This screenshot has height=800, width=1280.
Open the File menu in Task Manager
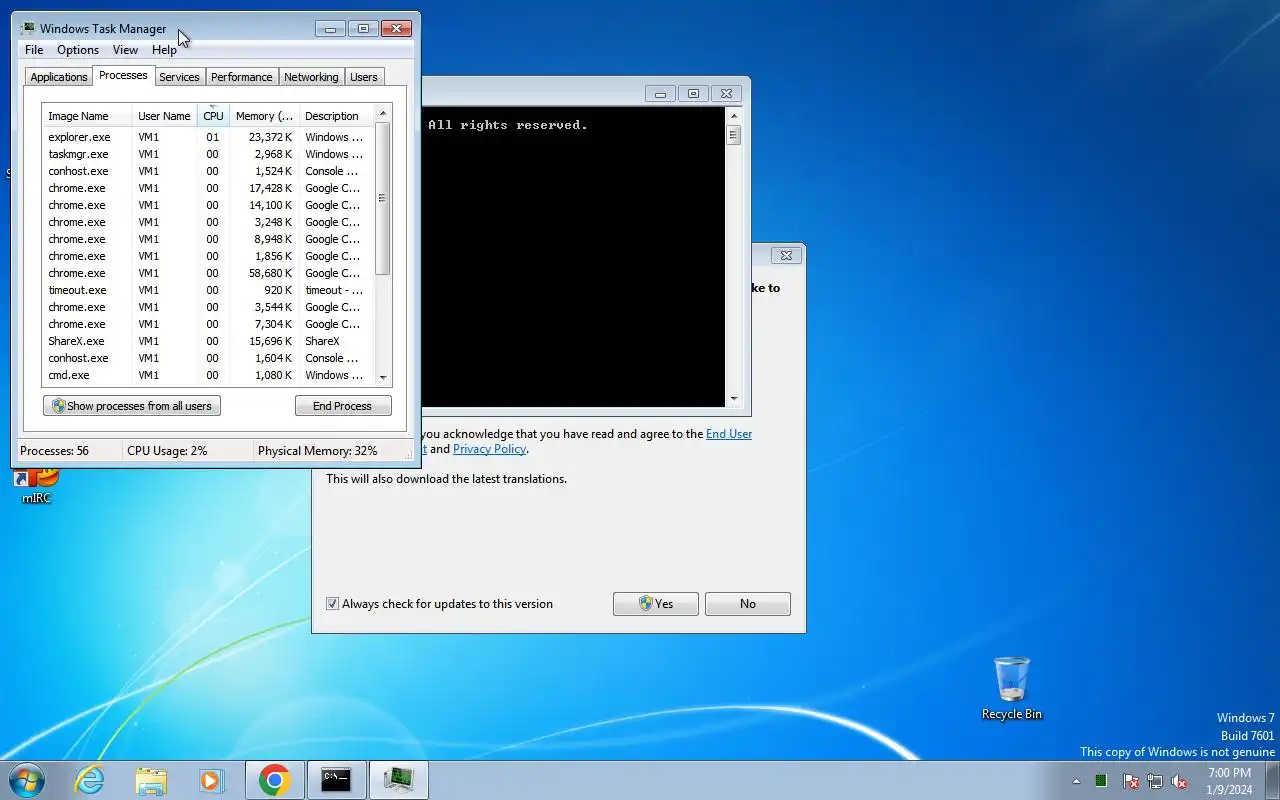click(34, 50)
